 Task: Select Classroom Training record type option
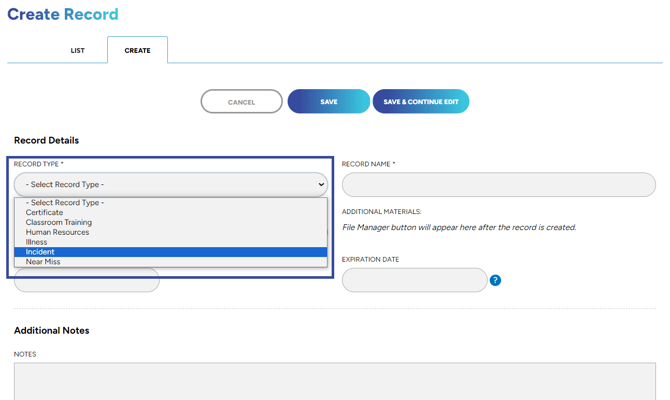(x=59, y=223)
